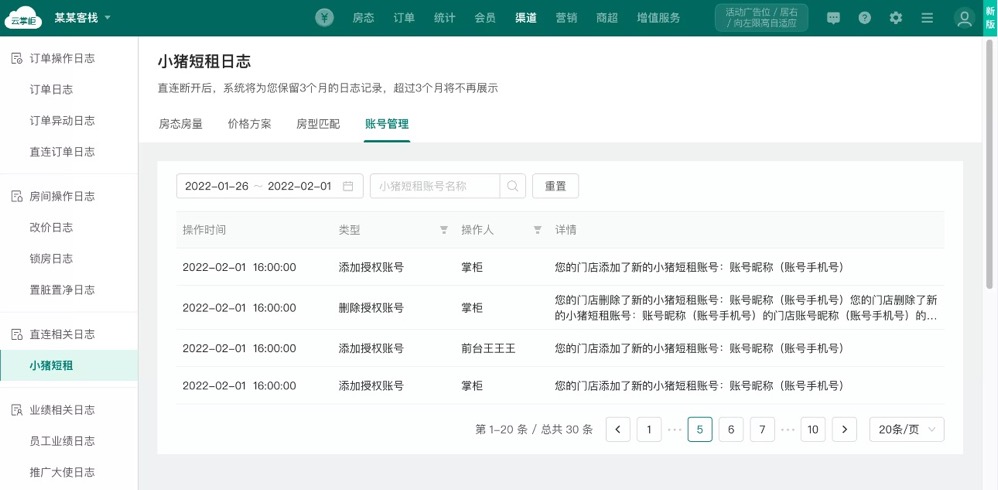Image resolution: width=998 pixels, height=490 pixels.
Task: Open settings via the gear icon
Action: point(896,18)
